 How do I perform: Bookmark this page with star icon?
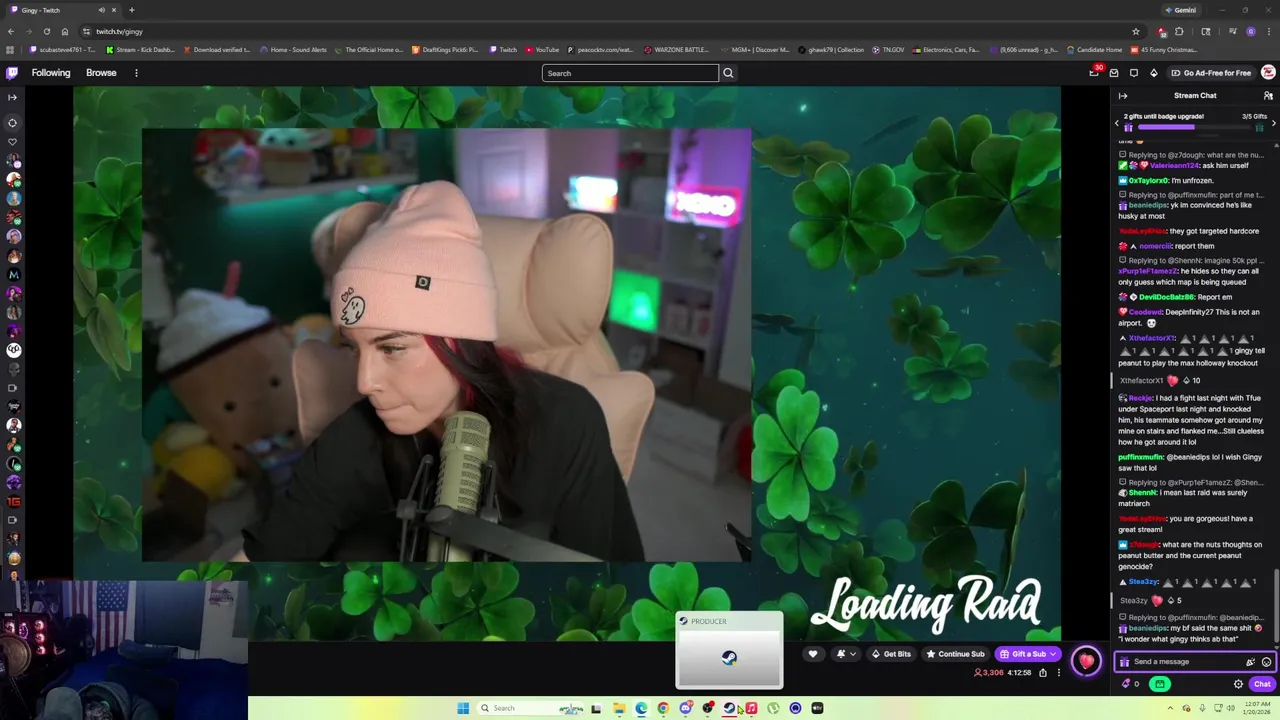1135,31
